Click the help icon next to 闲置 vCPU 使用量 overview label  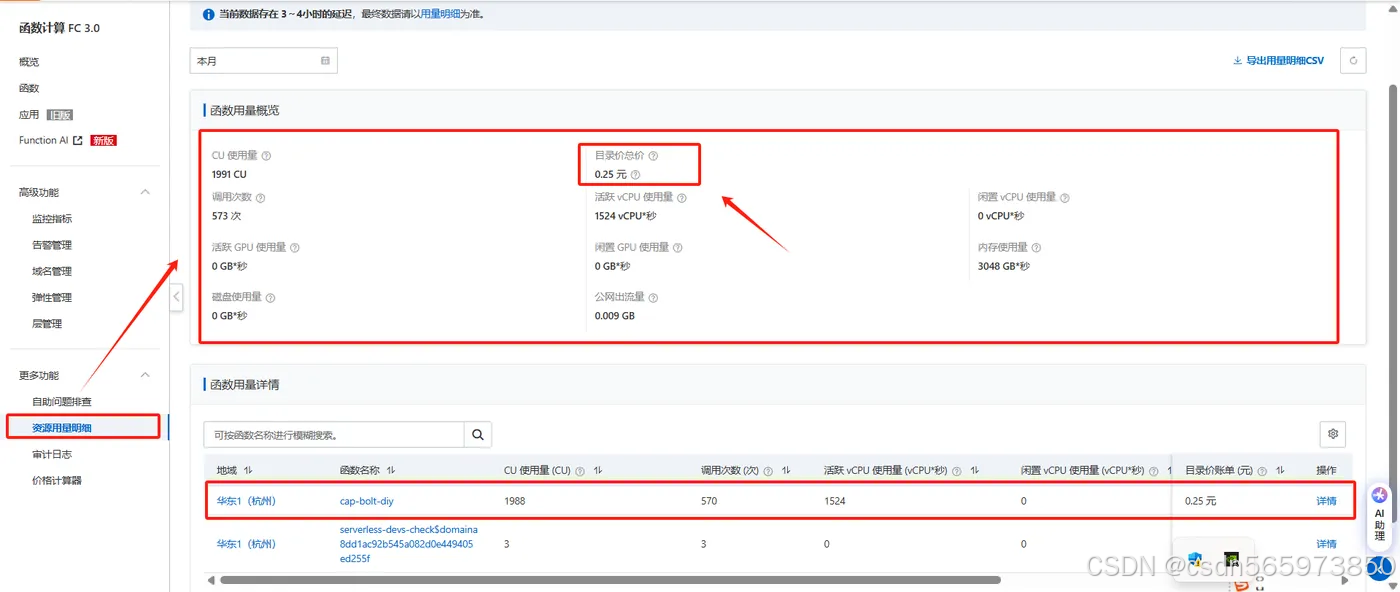1066,198
